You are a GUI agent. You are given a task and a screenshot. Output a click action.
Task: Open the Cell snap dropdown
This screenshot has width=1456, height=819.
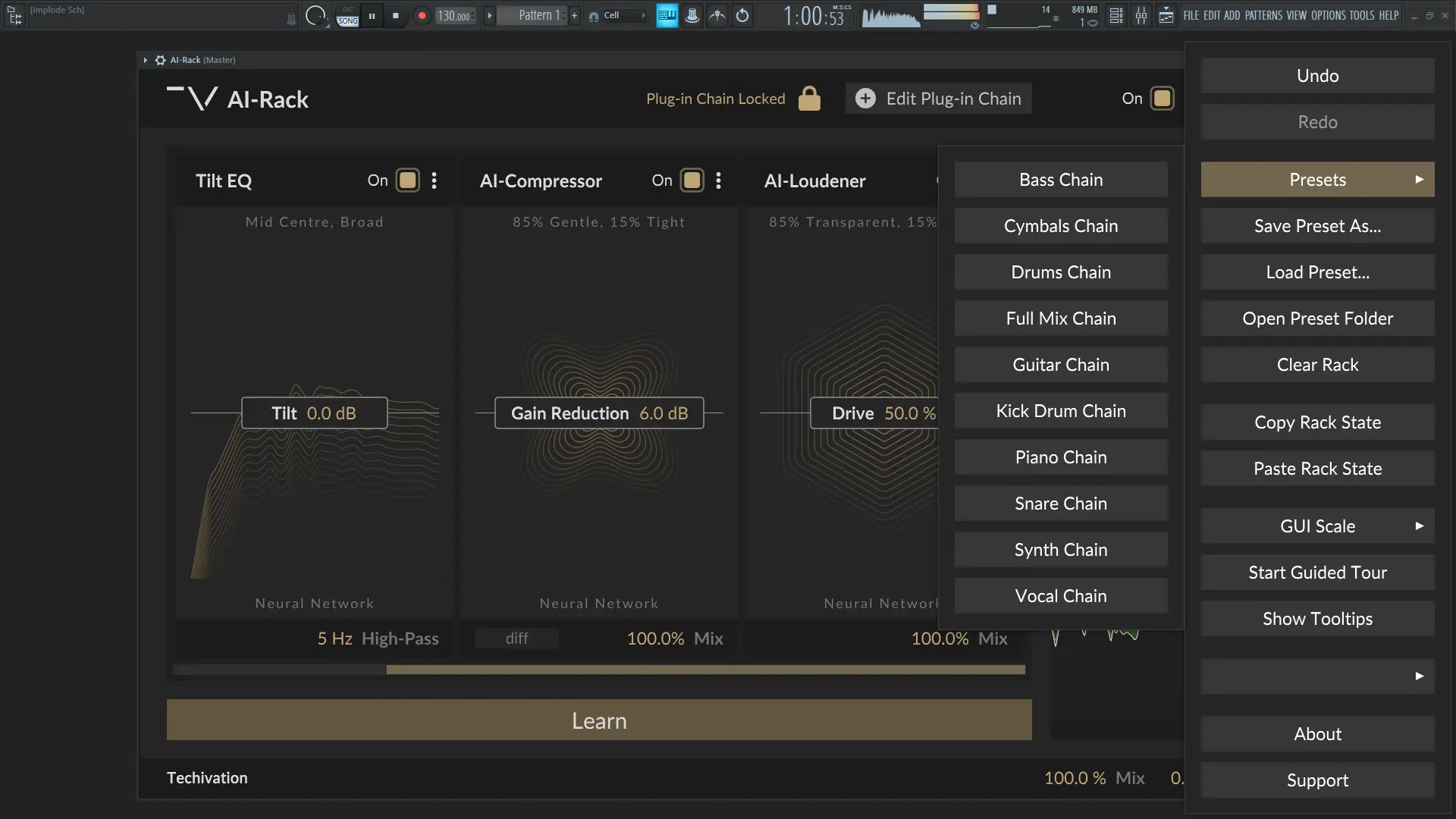[622, 15]
